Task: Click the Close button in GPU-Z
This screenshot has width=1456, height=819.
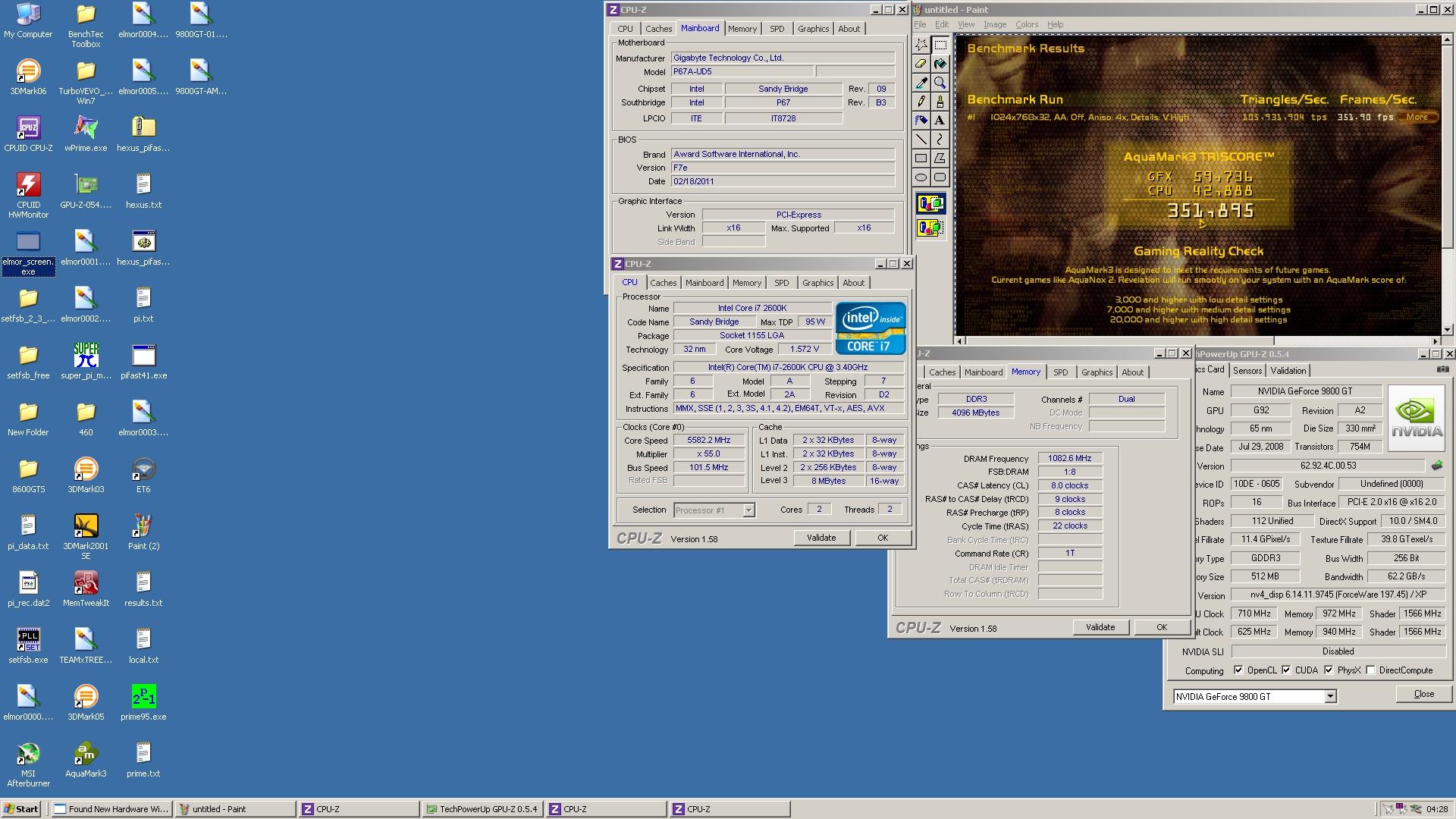Action: (1424, 694)
